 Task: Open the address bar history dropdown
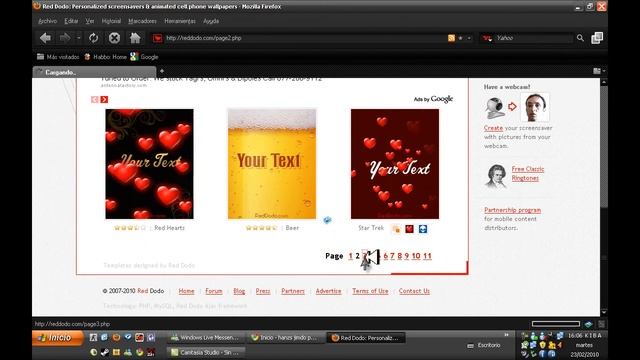[469, 38]
